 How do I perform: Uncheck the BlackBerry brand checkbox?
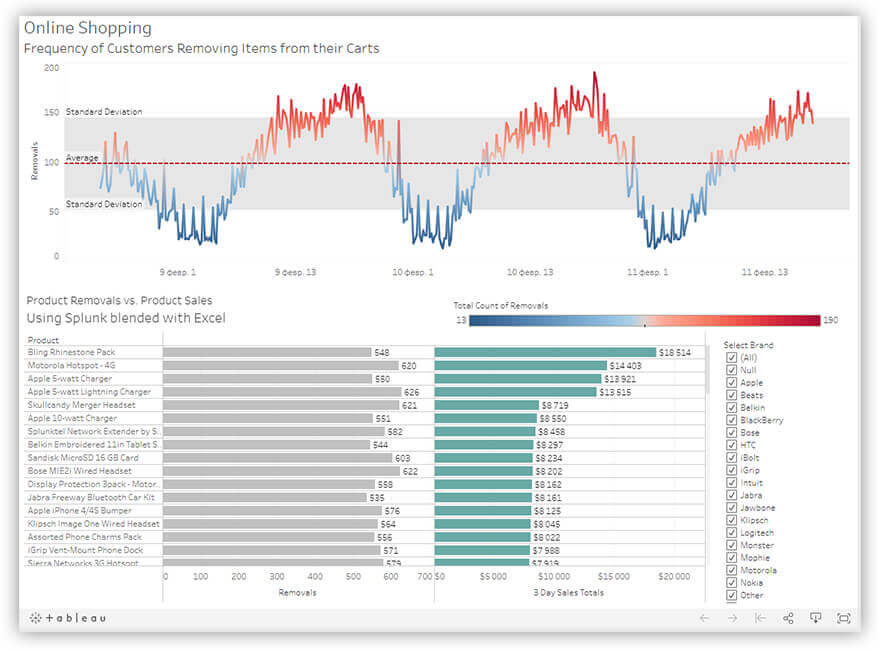731,420
